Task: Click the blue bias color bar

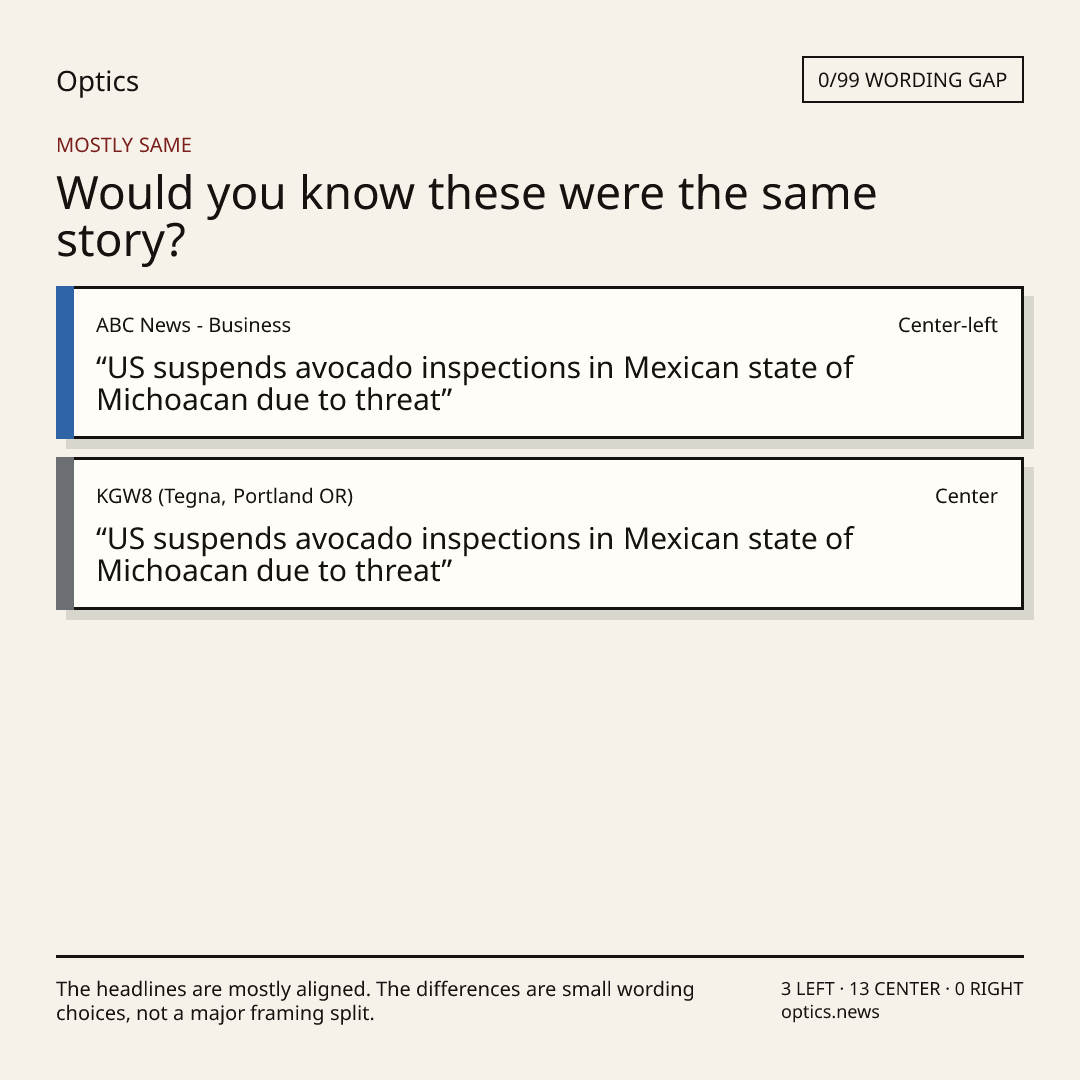Action: coord(65,362)
